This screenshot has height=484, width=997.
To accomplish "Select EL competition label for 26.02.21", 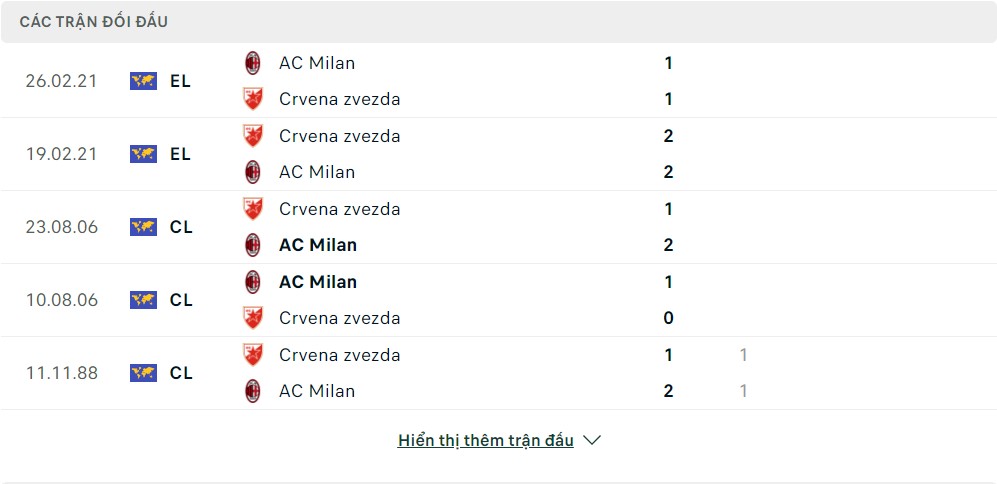I will 180,81.
